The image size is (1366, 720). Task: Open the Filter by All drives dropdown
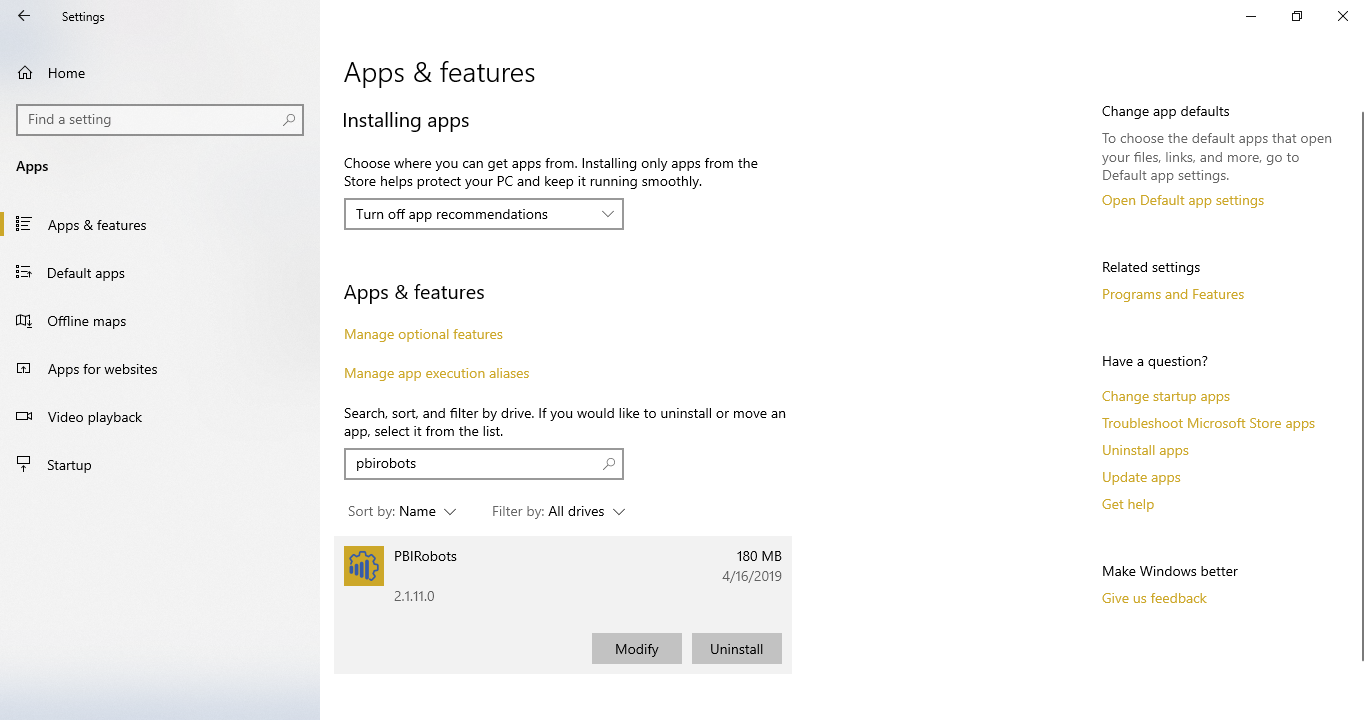[558, 511]
